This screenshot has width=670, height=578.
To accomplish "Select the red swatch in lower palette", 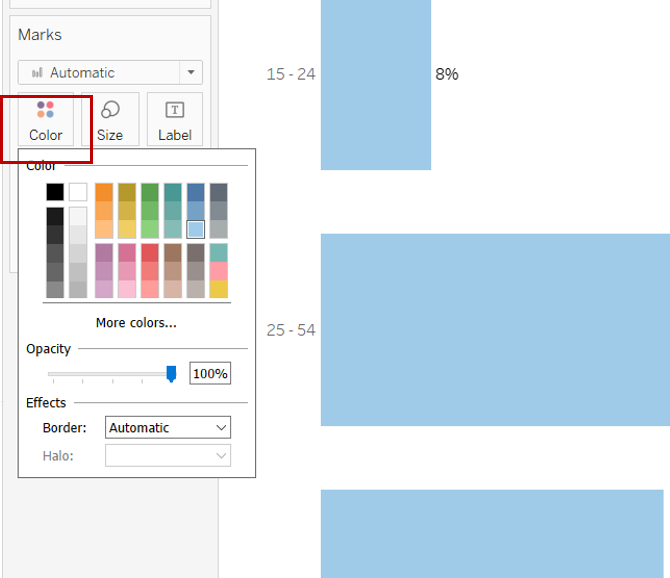I will (x=150, y=253).
